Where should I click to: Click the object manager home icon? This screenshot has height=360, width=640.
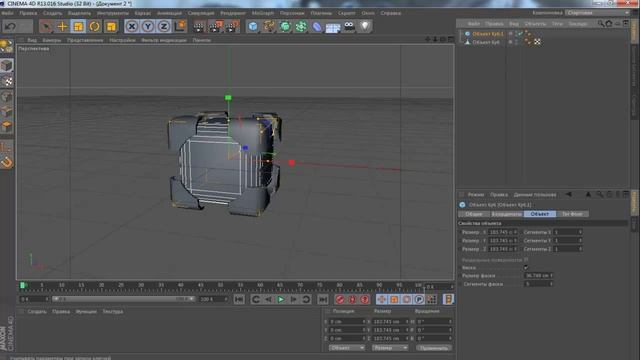point(609,24)
